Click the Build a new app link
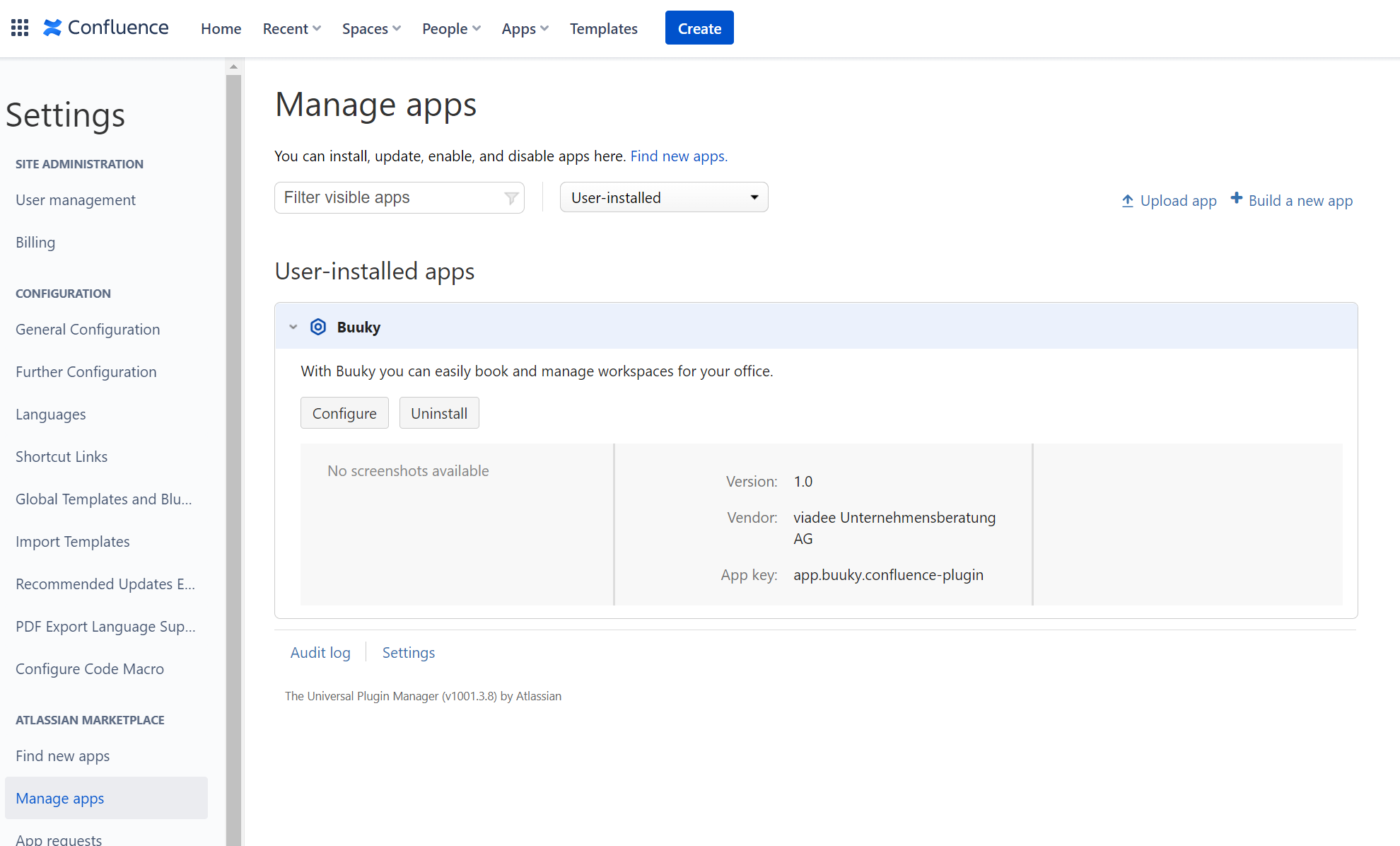 pos(1300,201)
